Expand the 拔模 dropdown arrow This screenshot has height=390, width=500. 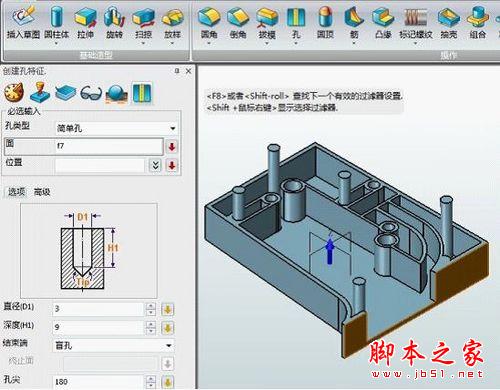[267, 43]
